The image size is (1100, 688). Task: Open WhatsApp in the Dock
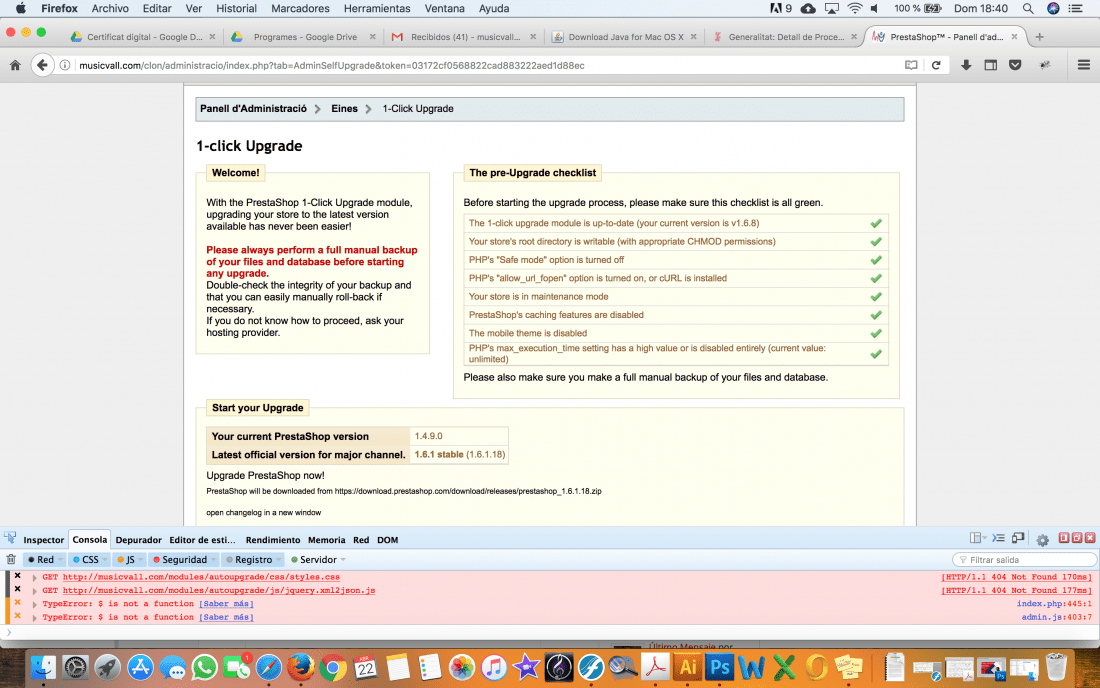pos(205,667)
